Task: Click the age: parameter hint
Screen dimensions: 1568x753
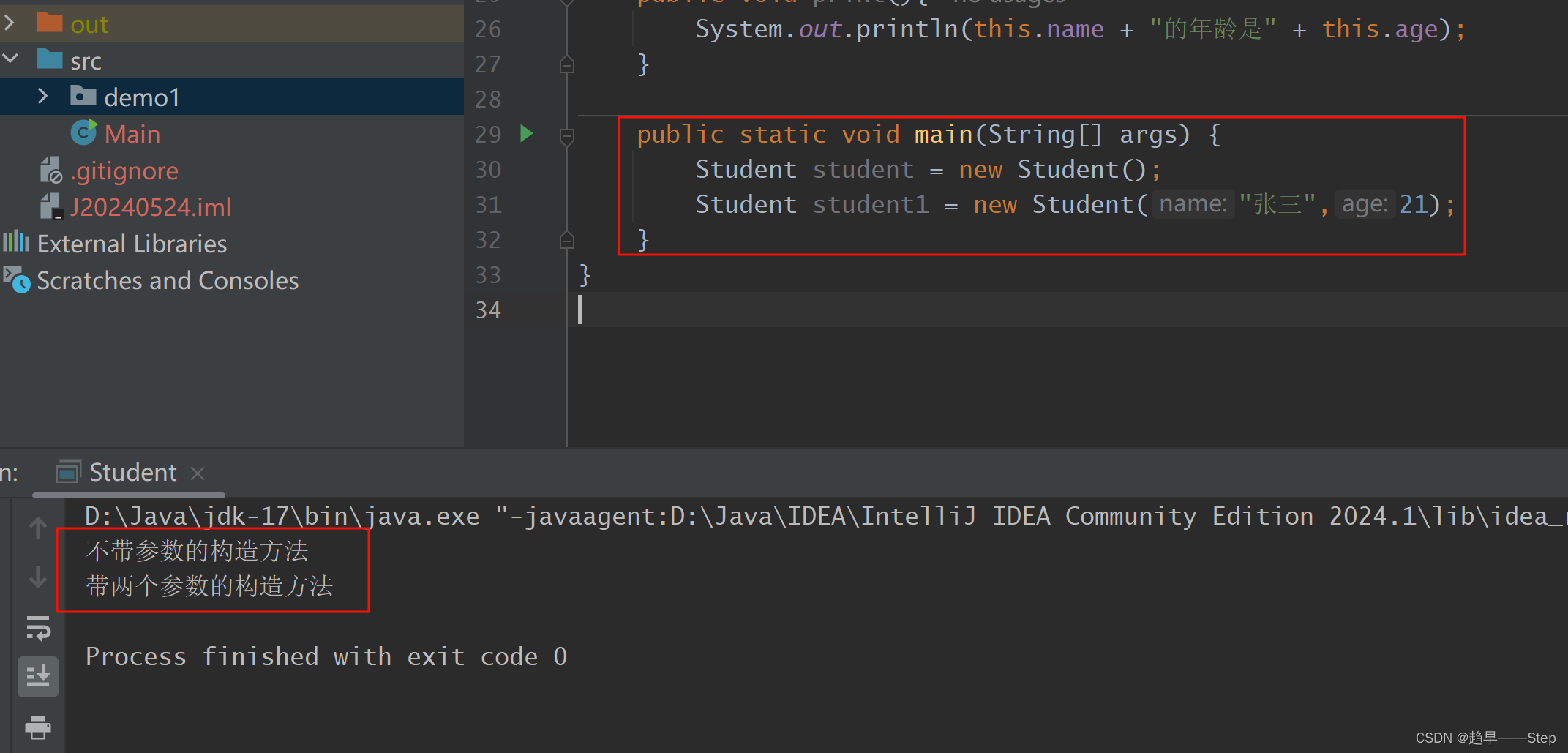Action: [1365, 204]
